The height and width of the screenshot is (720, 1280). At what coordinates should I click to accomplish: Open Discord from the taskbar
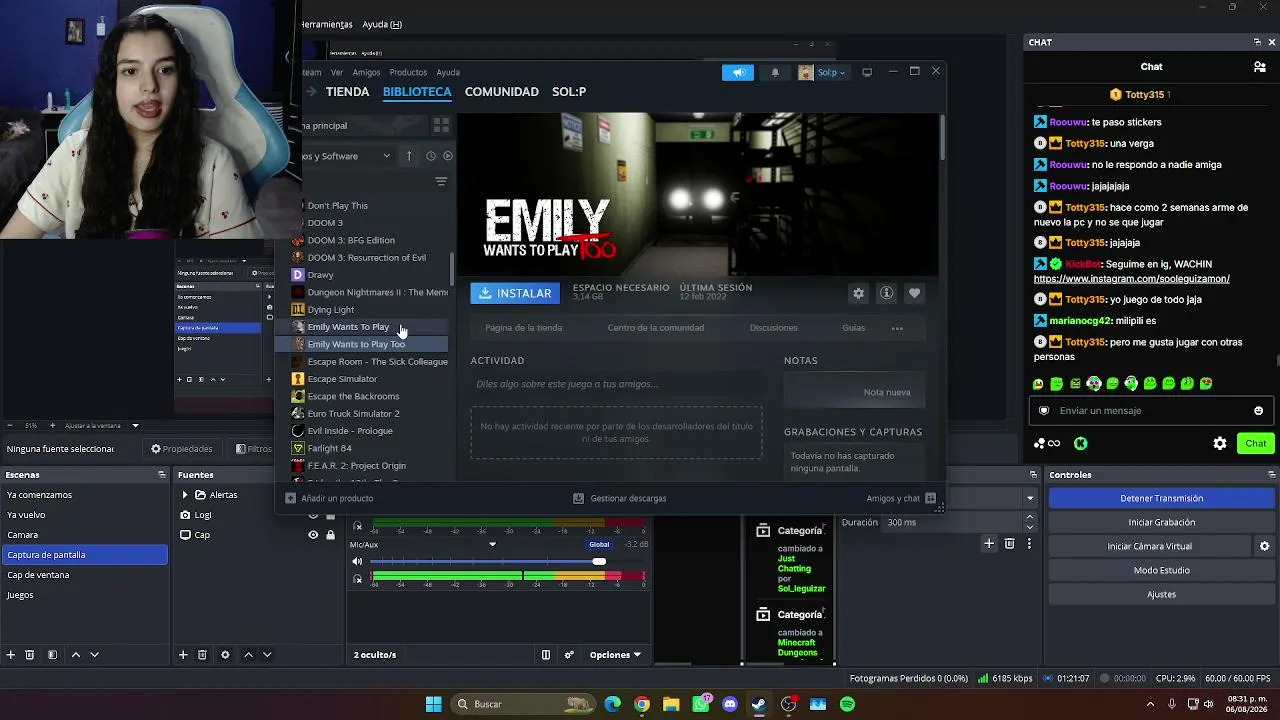pyautogui.click(x=730, y=704)
